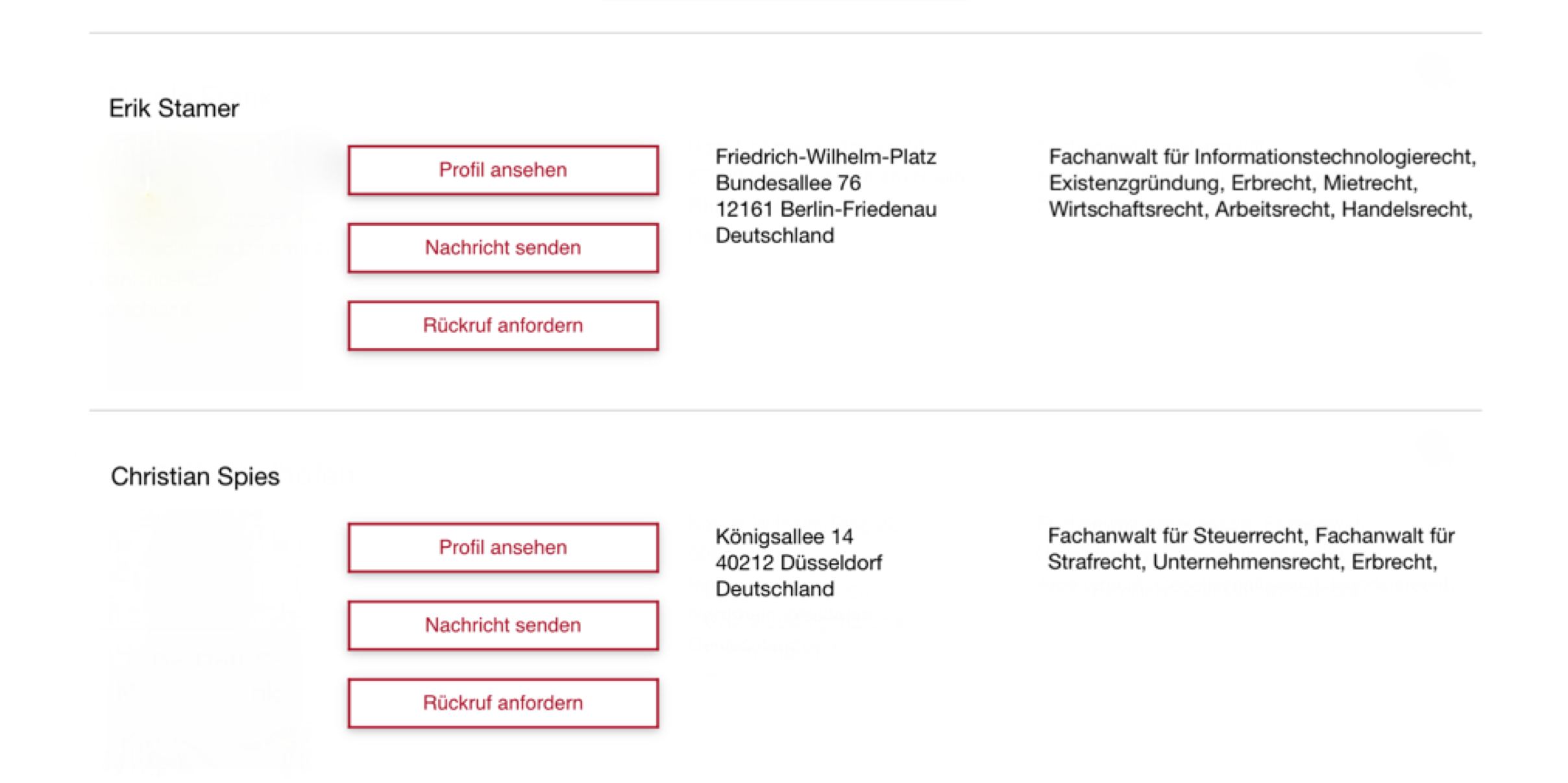The image size is (1568, 783).
Task: Request a callback from Erik Stamer
Action: click(503, 325)
